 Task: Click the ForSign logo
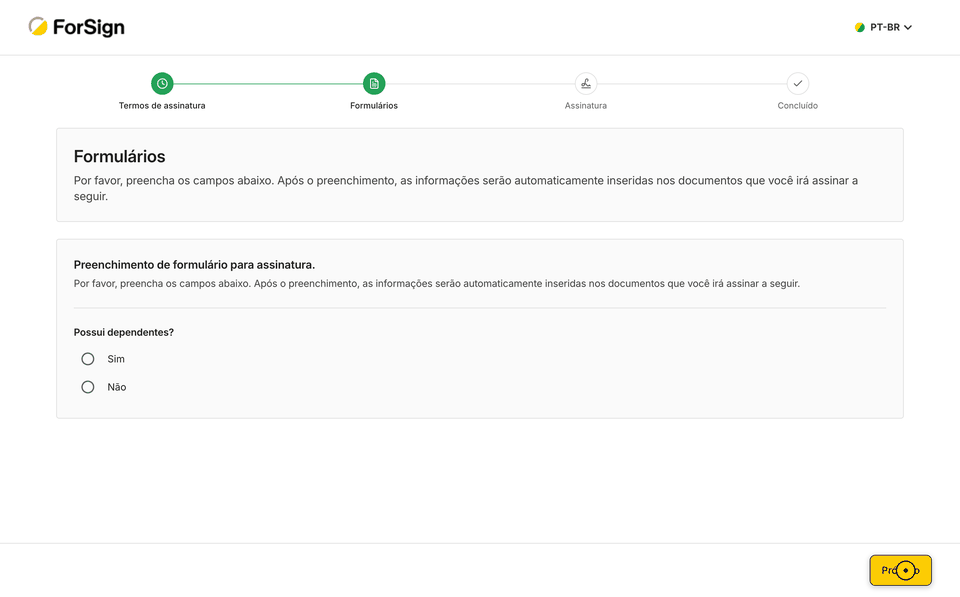point(77,27)
